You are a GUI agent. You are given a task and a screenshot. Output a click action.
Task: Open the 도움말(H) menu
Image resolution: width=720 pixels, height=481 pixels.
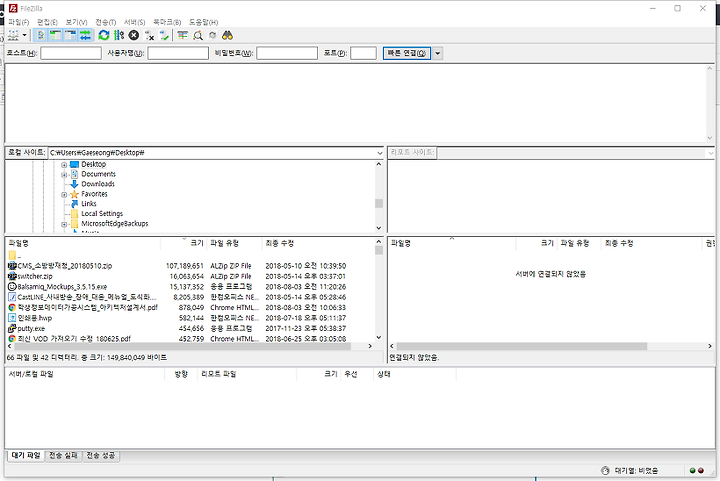(x=203, y=22)
